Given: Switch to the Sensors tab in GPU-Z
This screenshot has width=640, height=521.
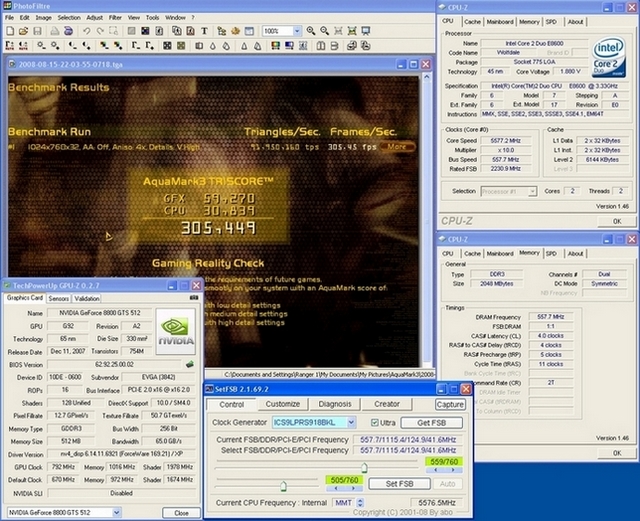Looking at the screenshot, I should 58,298.
